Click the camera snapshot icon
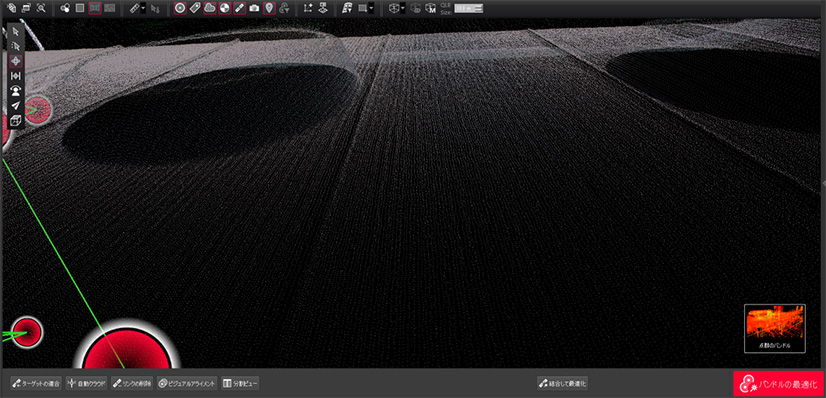826x398 pixels. [x=254, y=8]
